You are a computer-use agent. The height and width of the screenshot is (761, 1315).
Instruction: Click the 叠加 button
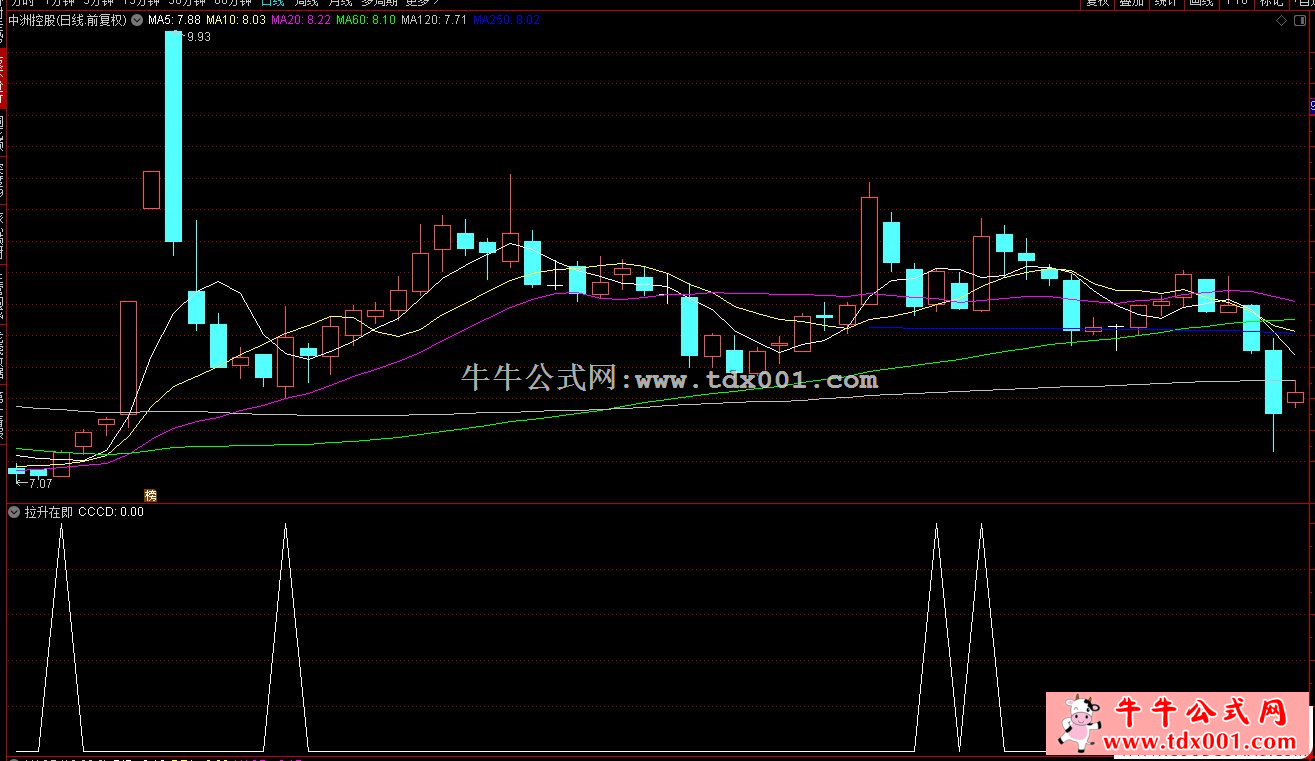coord(1131,4)
